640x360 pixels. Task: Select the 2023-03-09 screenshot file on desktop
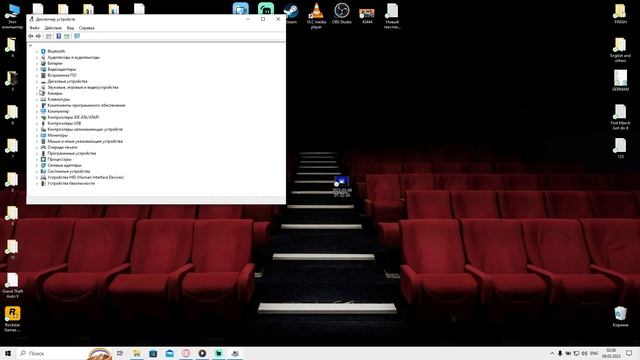tap(342, 187)
